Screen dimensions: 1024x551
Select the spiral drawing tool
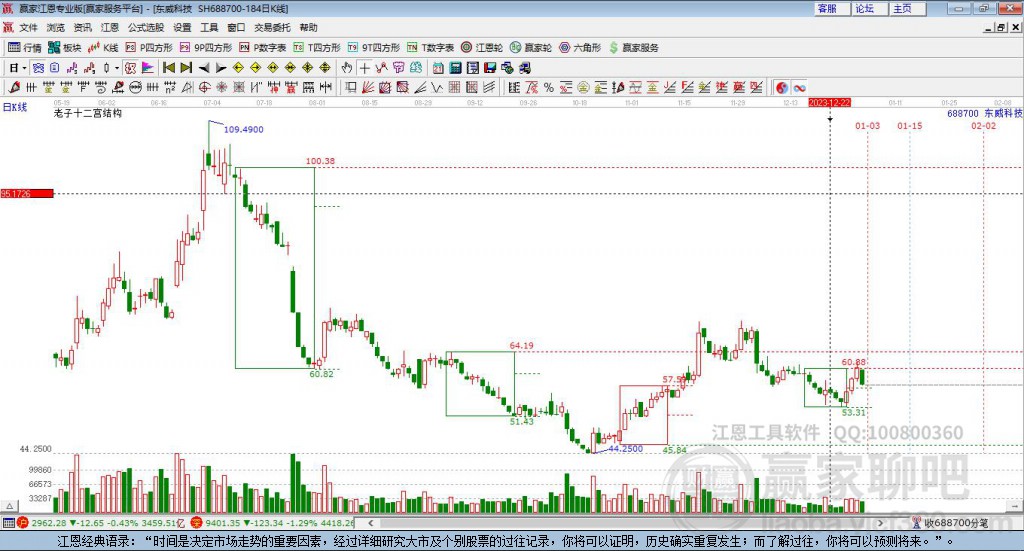(x=101, y=87)
